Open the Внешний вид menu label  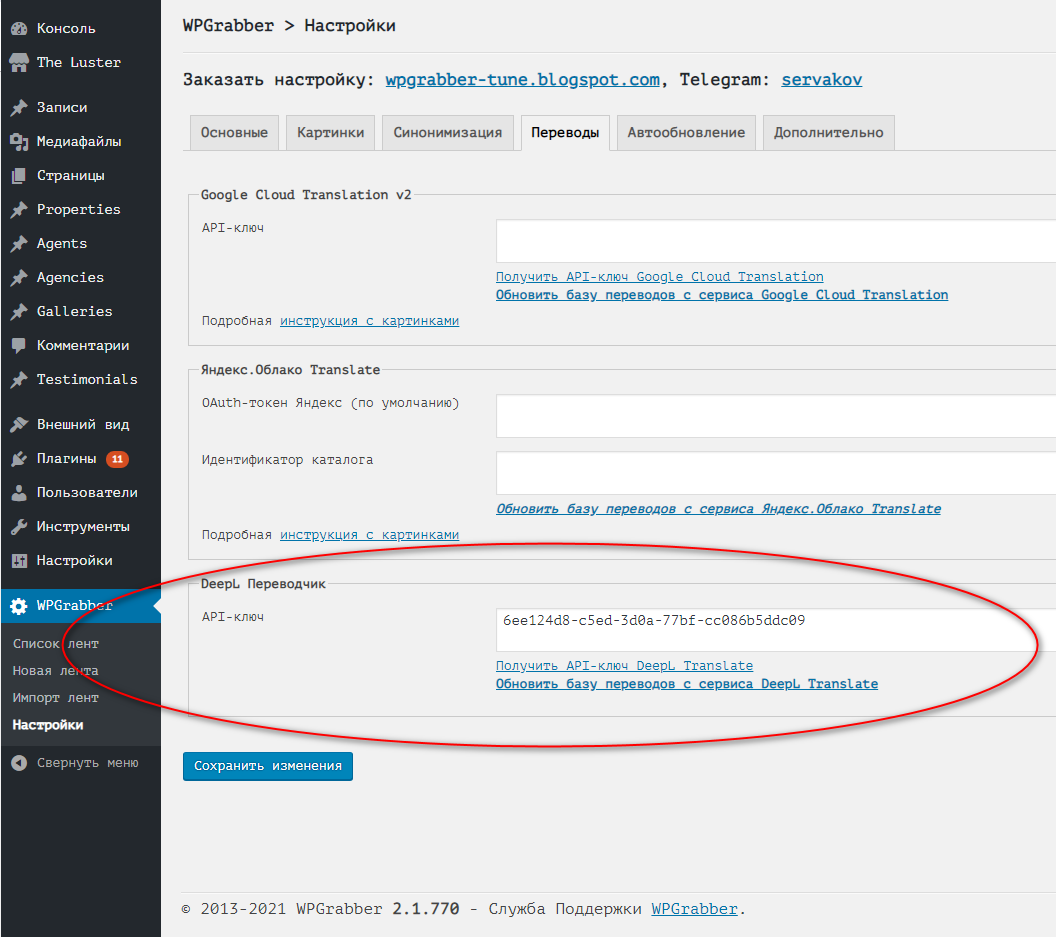83,424
